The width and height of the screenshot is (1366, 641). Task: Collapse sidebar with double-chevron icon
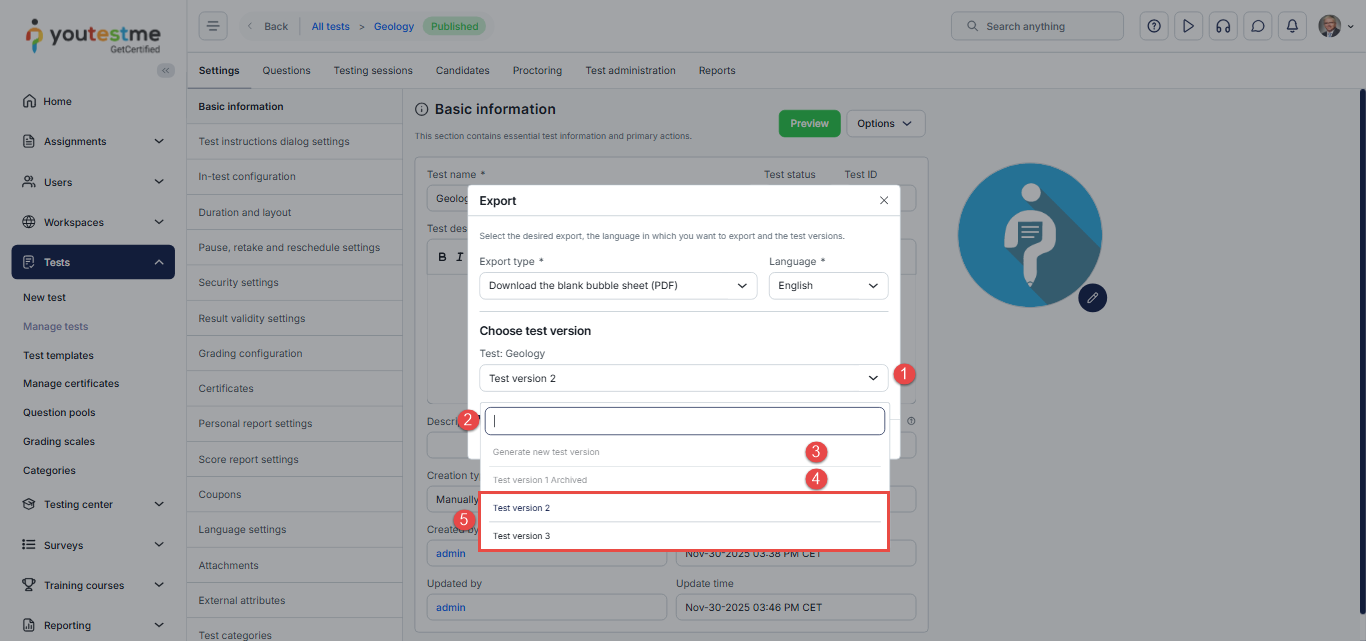click(166, 70)
